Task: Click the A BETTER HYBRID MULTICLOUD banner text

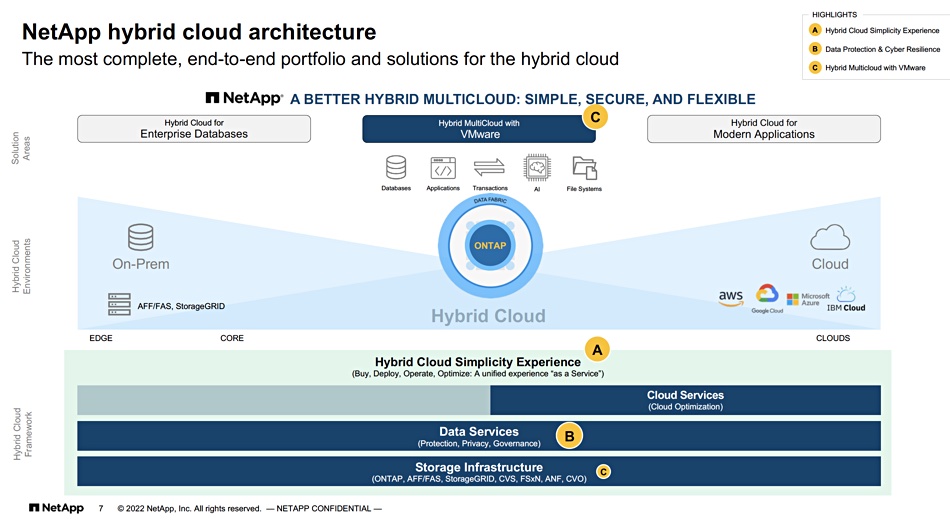Action: (523, 99)
